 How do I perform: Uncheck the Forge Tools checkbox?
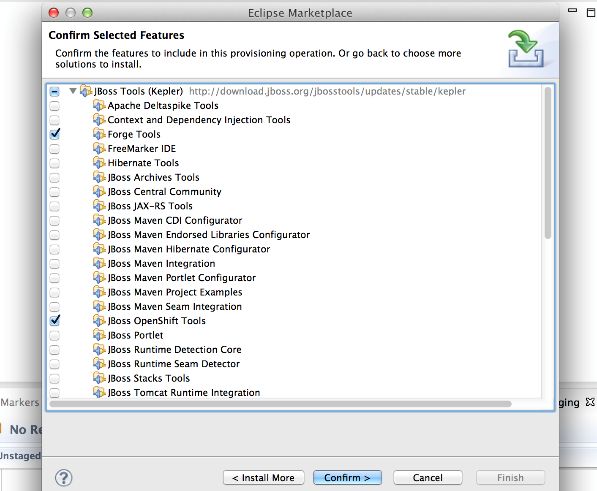click(x=55, y=134)
